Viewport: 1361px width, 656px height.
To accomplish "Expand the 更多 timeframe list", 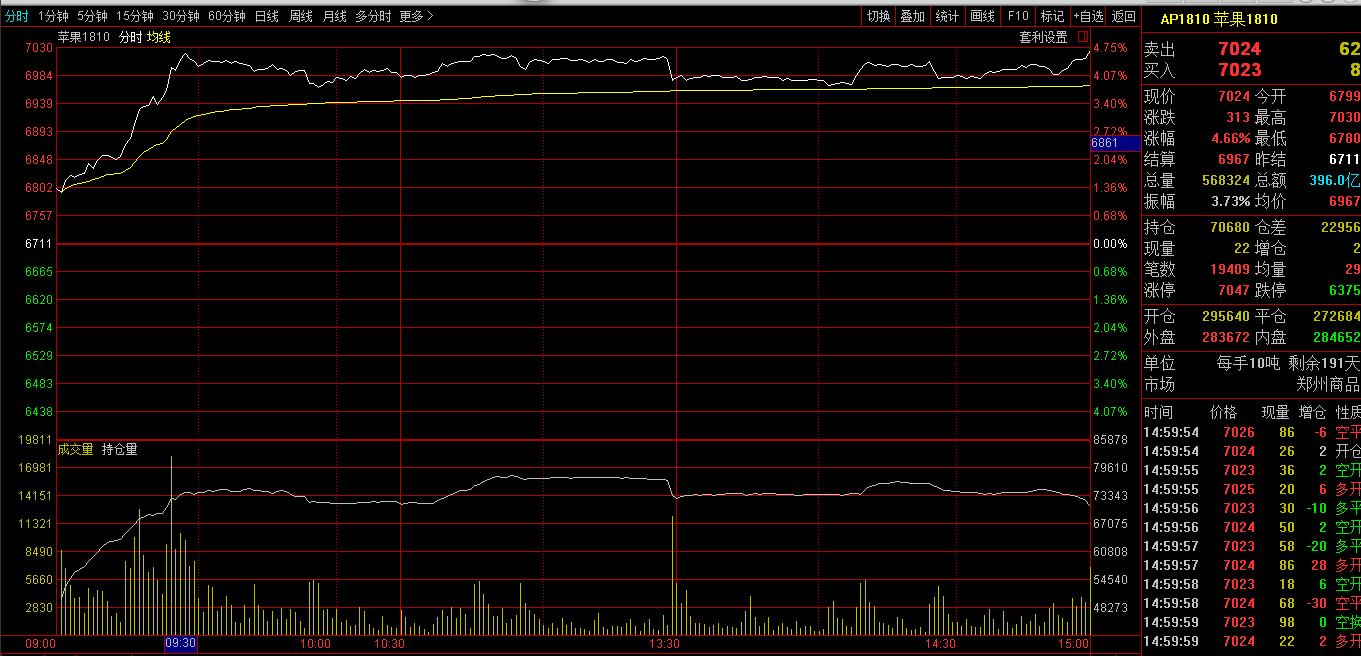I will tap(416, 16).
